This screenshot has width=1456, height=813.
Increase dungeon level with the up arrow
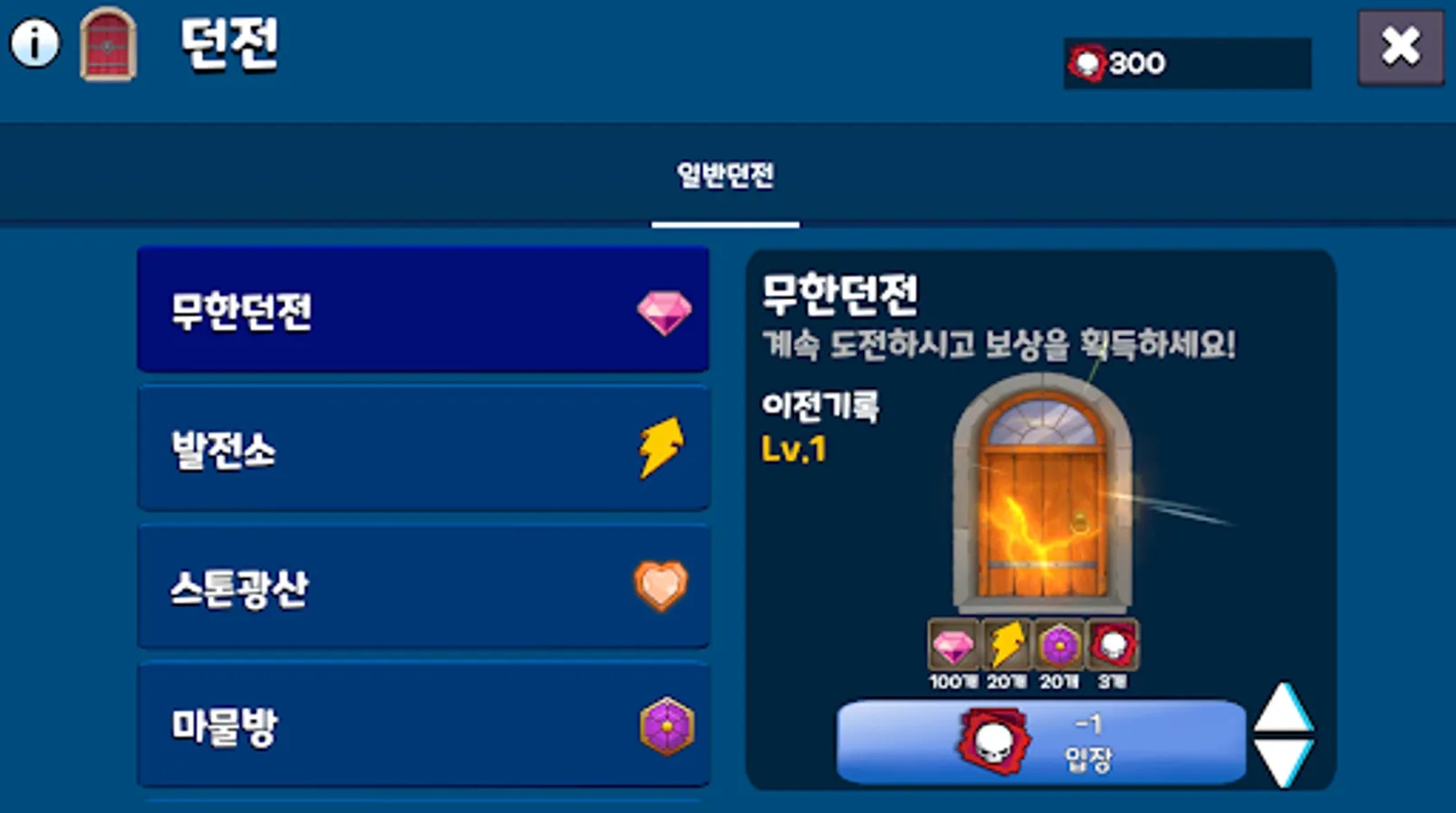click(x=1284, y=707)
